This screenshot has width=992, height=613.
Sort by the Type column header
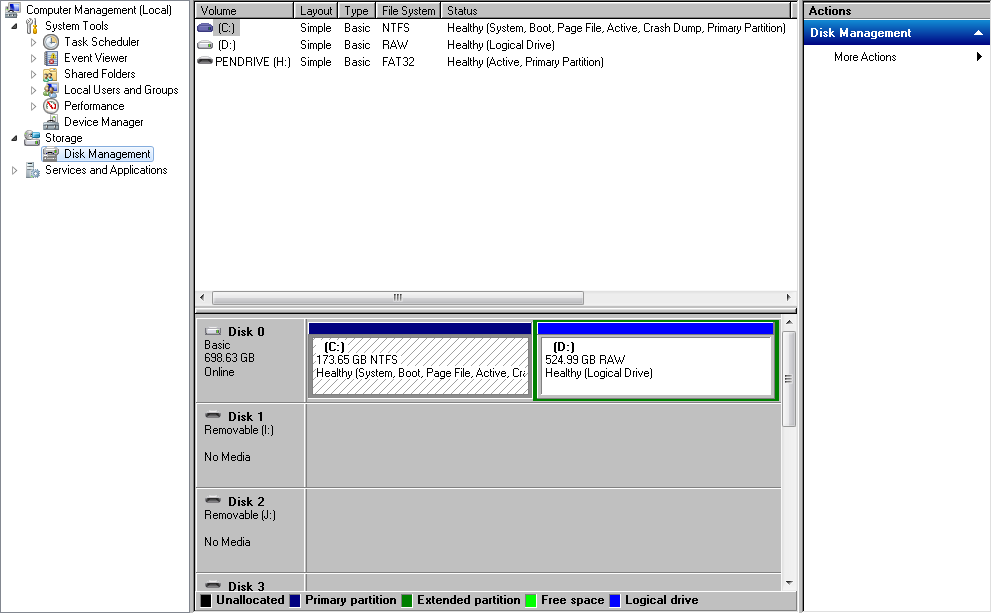[357, 11]
